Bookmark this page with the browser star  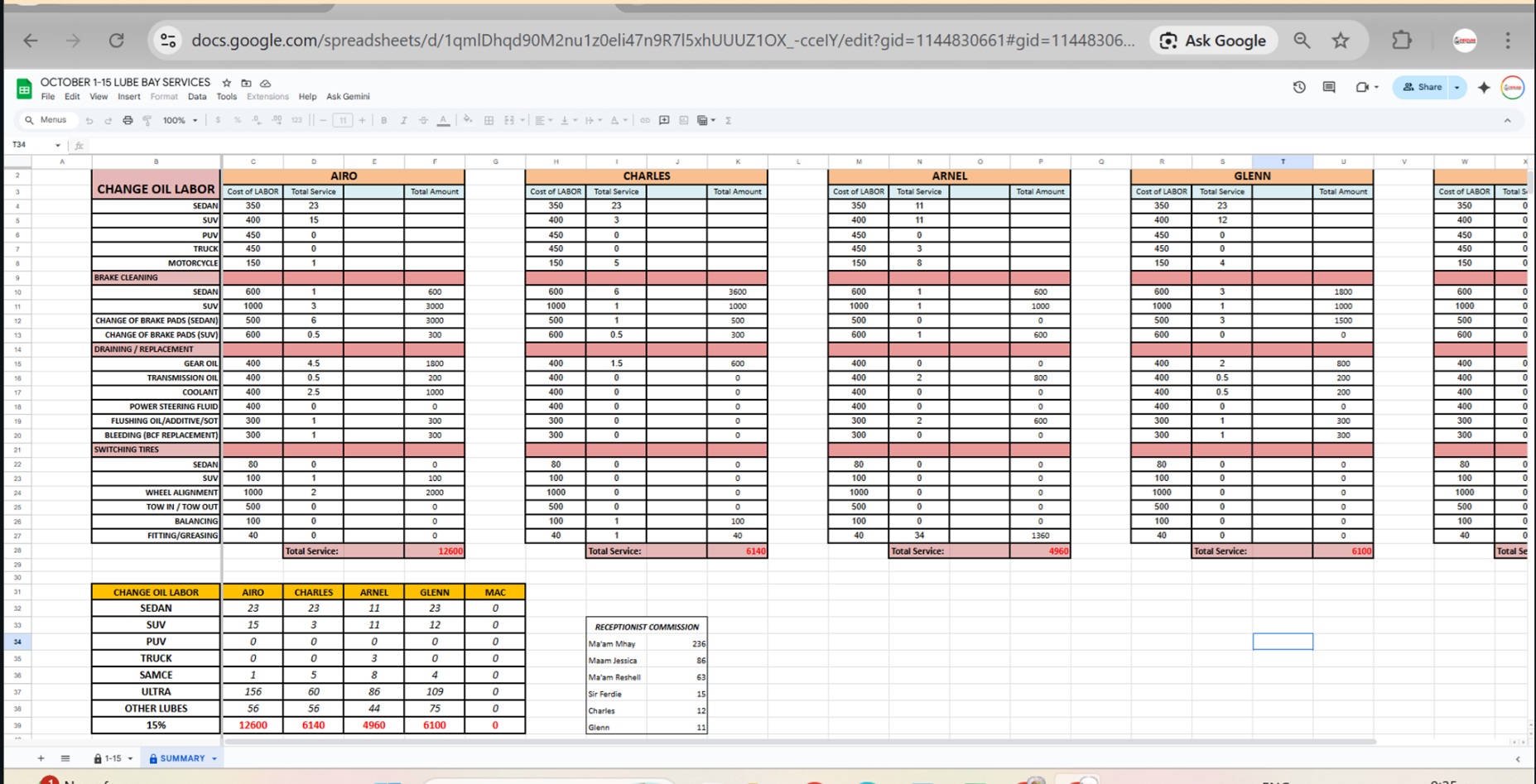(1341, 41)
